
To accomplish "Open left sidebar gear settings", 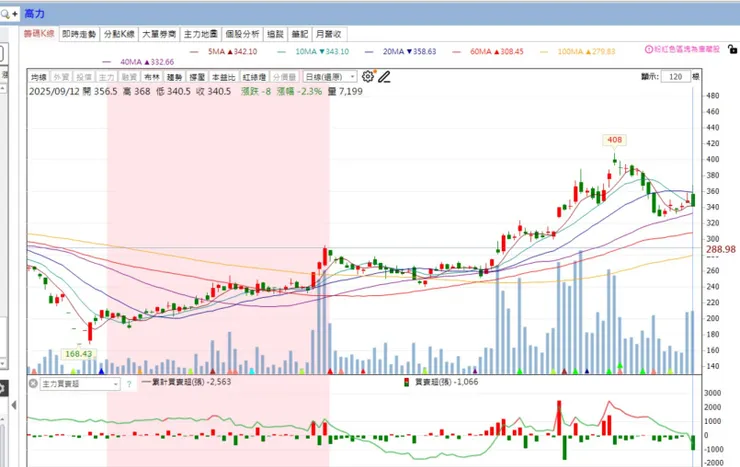I will (x=2, y=388).
